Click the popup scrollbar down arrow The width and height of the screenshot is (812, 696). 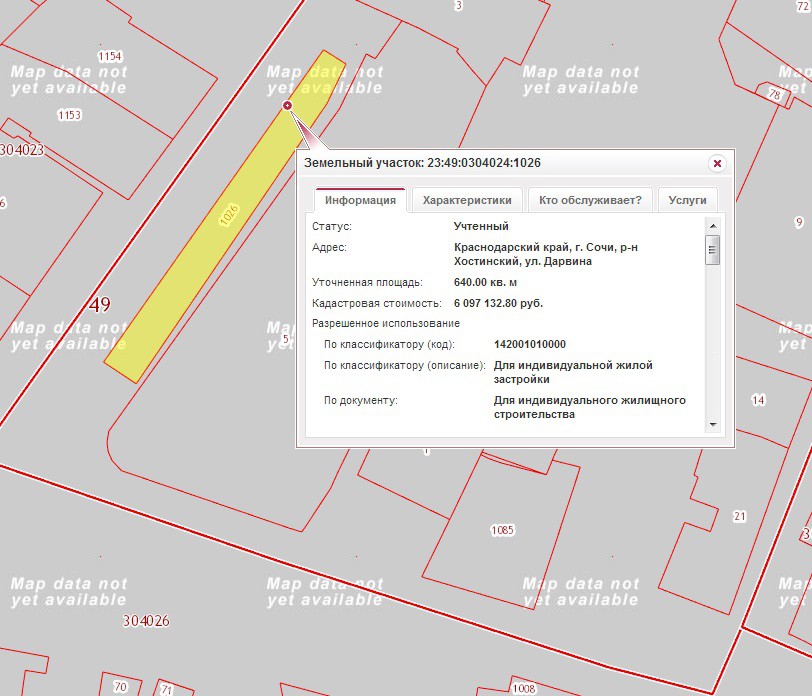713,425
